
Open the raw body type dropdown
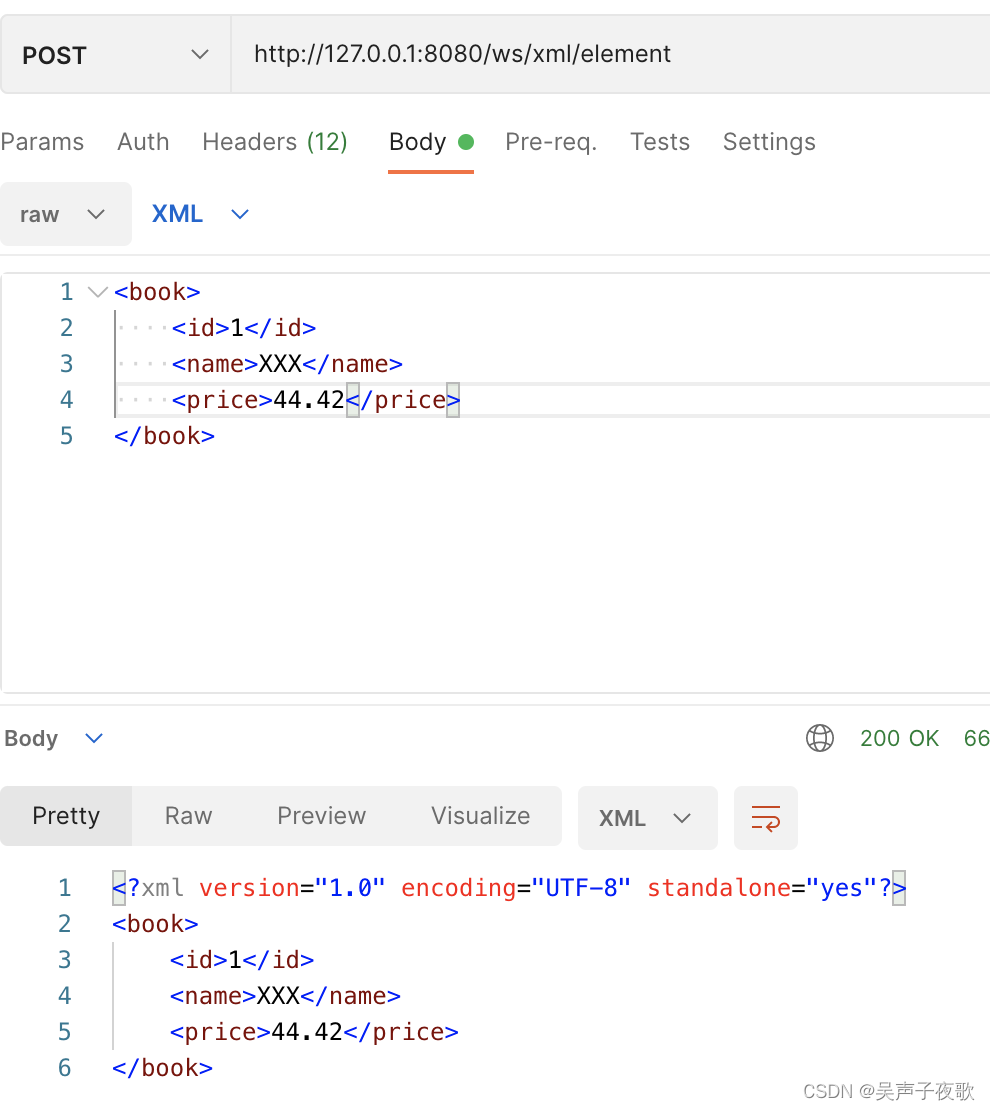pos(65,214)
